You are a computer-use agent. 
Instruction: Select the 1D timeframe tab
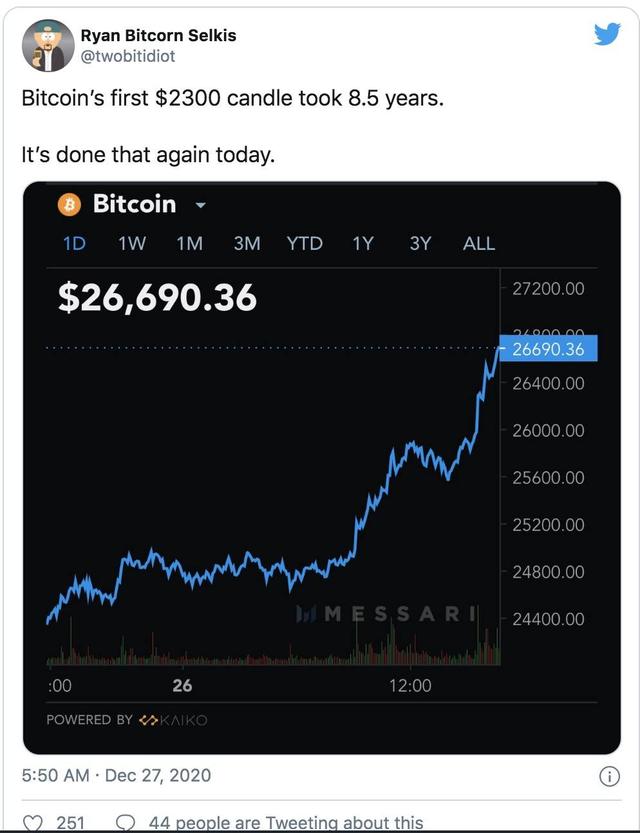tap(75, 243)
